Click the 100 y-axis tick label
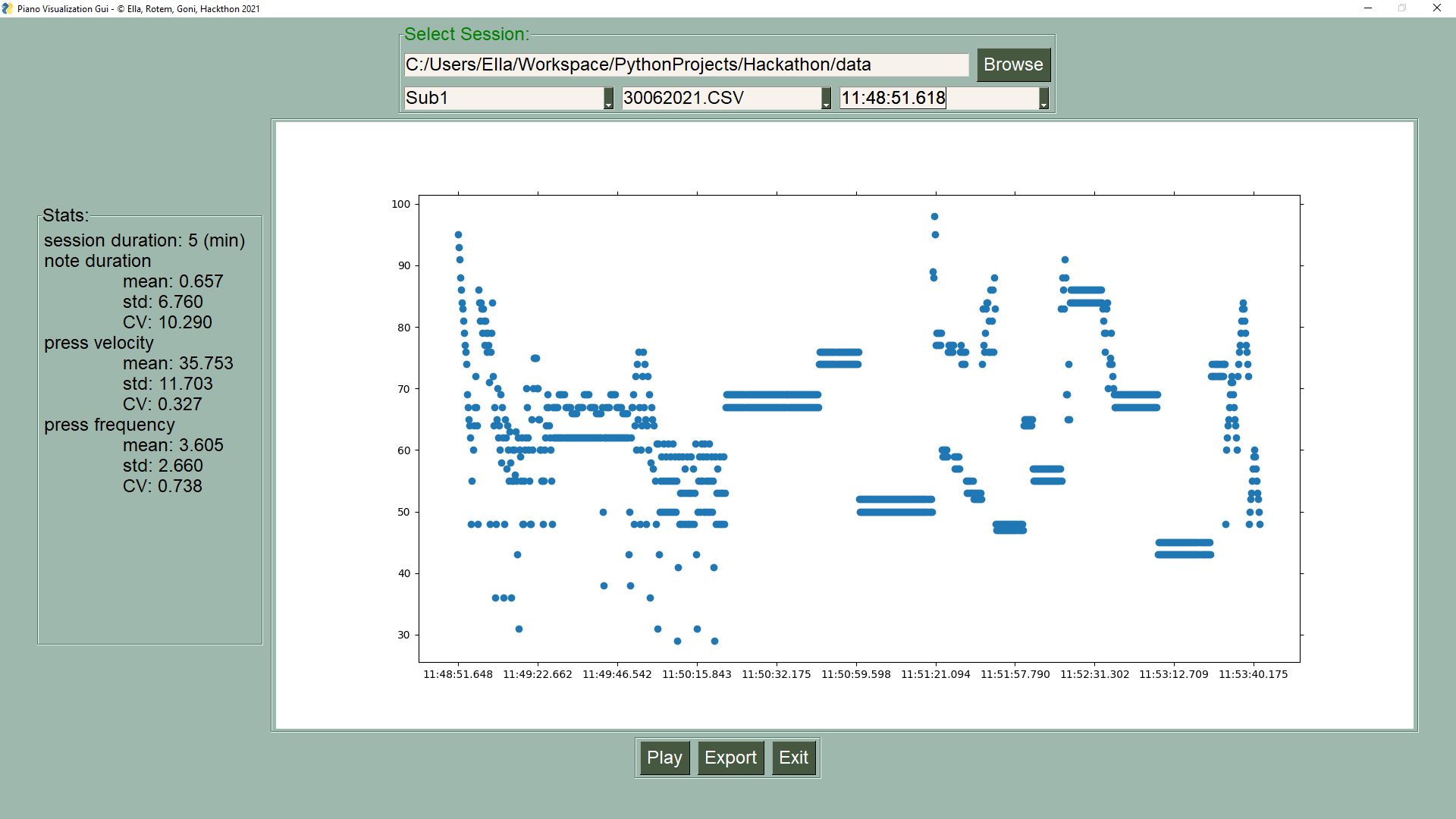 400,204
